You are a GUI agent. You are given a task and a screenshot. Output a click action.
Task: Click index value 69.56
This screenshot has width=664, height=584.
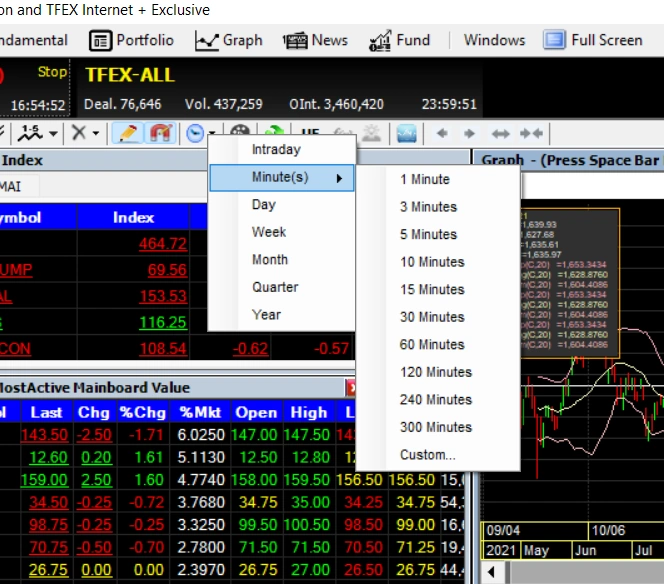[x=167, y=270]
